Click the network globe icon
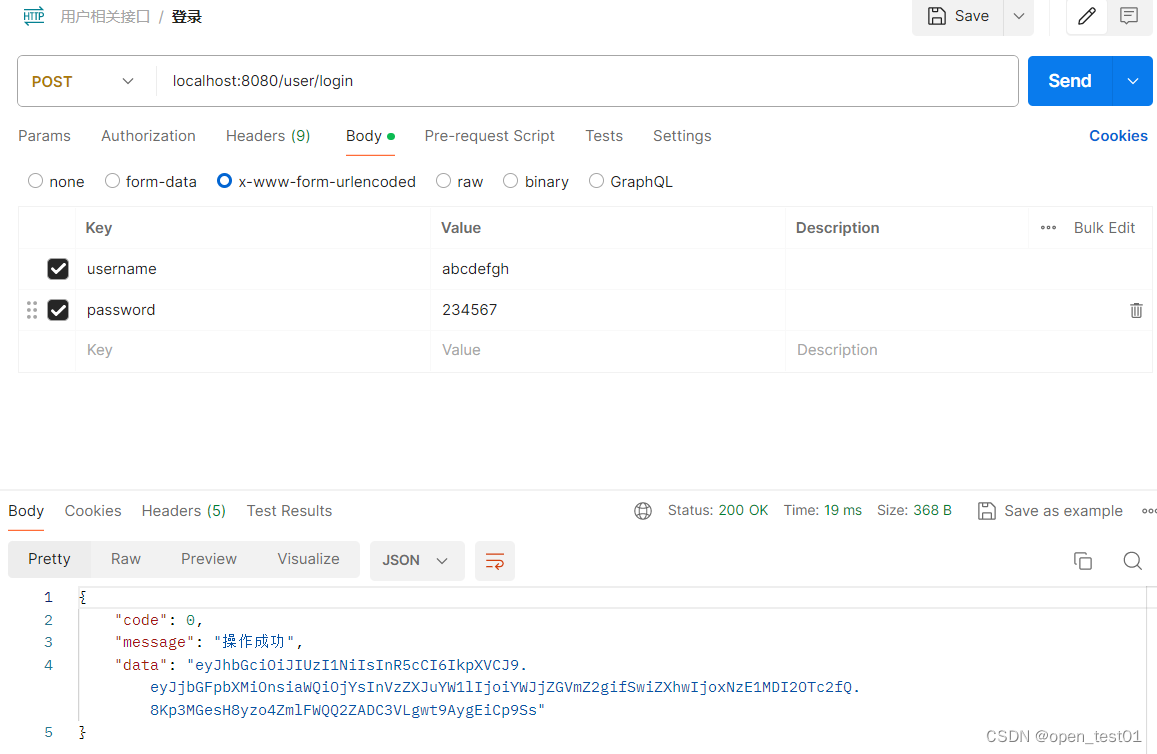The image size is (1157, 754). (643, 511)
